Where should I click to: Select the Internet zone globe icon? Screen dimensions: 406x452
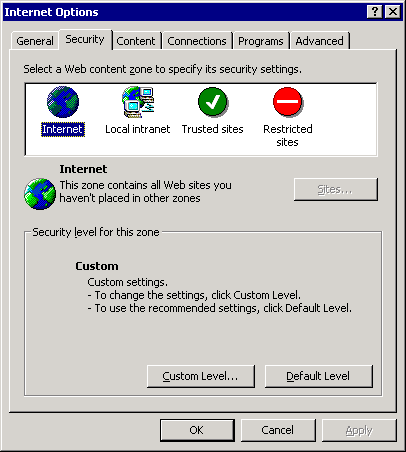(63, 102)
